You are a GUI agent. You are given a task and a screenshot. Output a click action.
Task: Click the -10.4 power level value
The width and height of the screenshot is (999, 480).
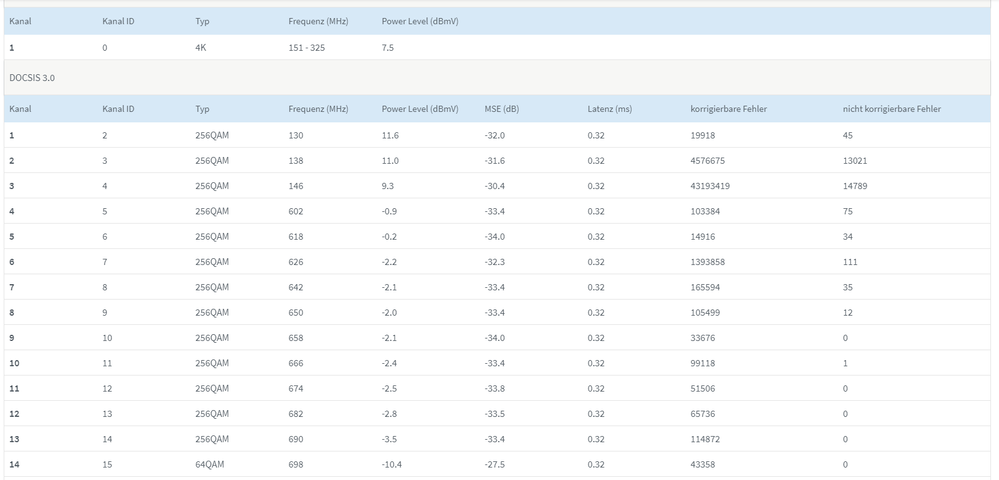(x=392, y=464)
